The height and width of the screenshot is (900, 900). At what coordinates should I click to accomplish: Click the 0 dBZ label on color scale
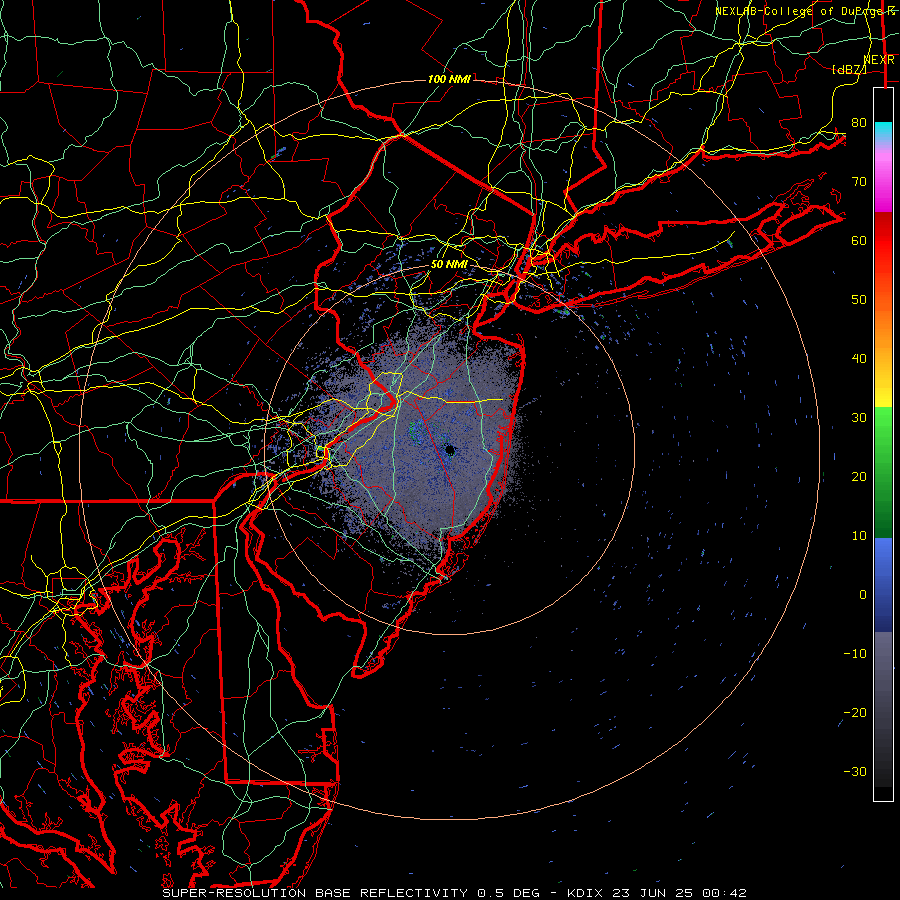(863, 595)
